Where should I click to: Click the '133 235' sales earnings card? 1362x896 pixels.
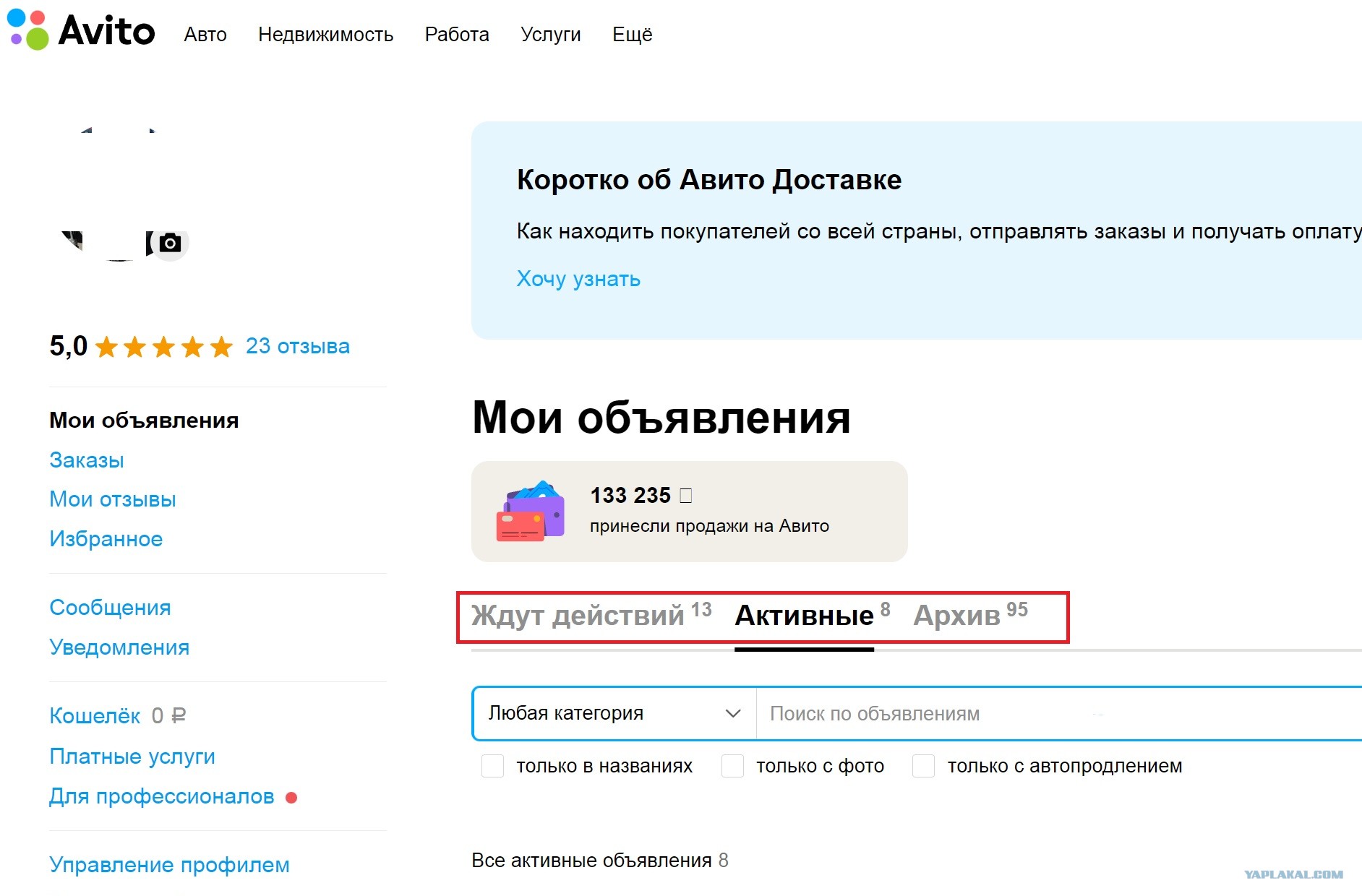tap(690, 512)
